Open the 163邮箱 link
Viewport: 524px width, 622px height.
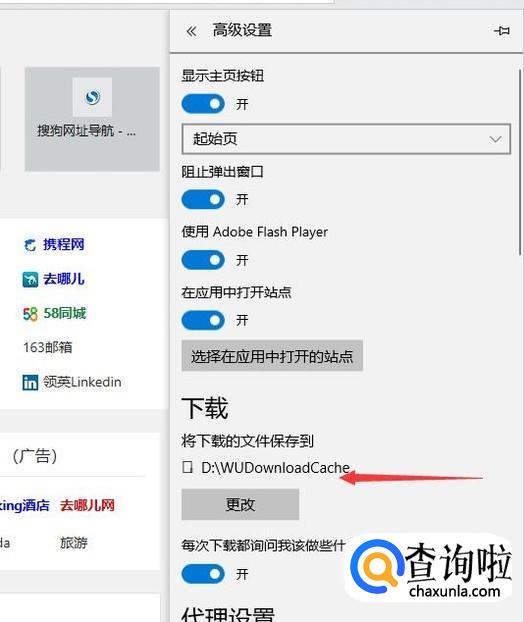(48, 347)
